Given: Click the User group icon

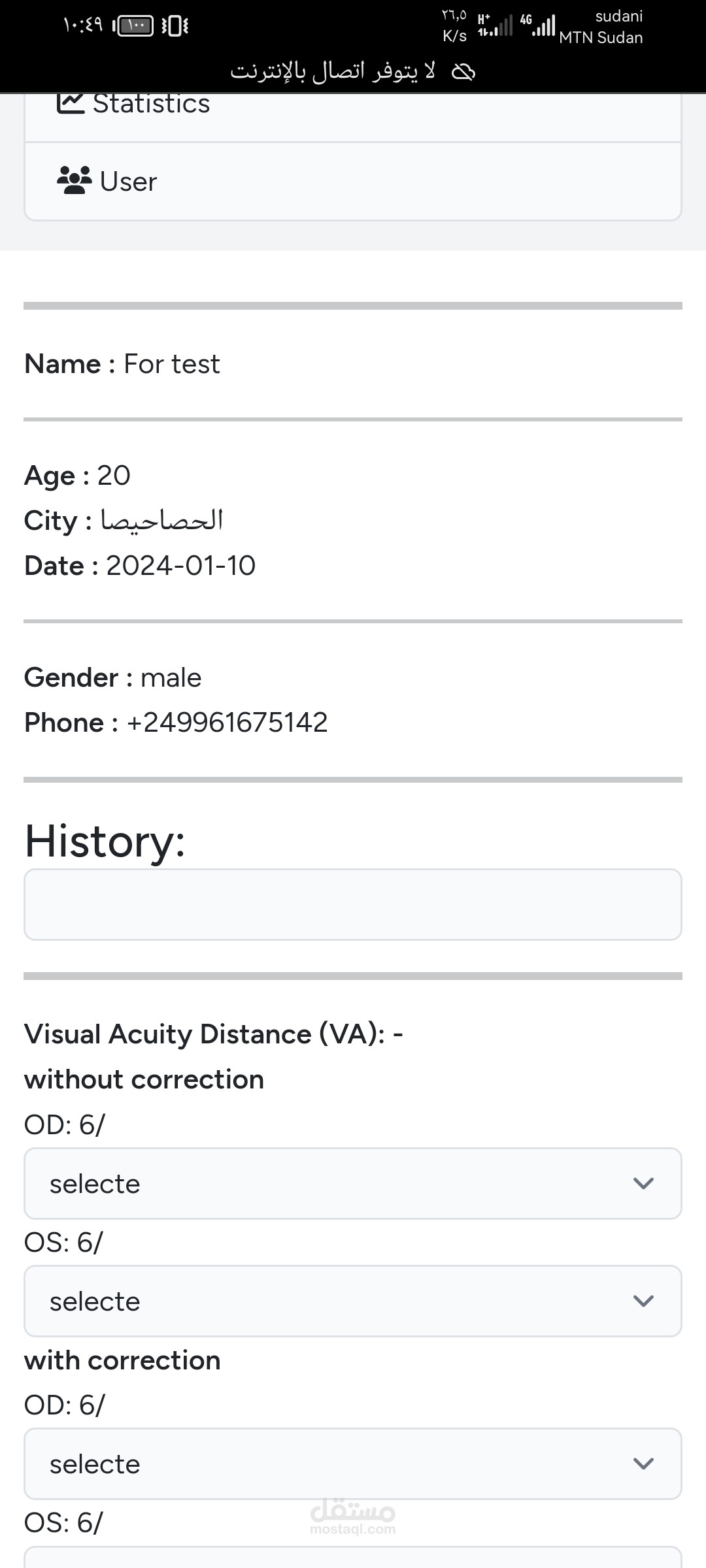Looking at the screenshot, I should (75, 181).
